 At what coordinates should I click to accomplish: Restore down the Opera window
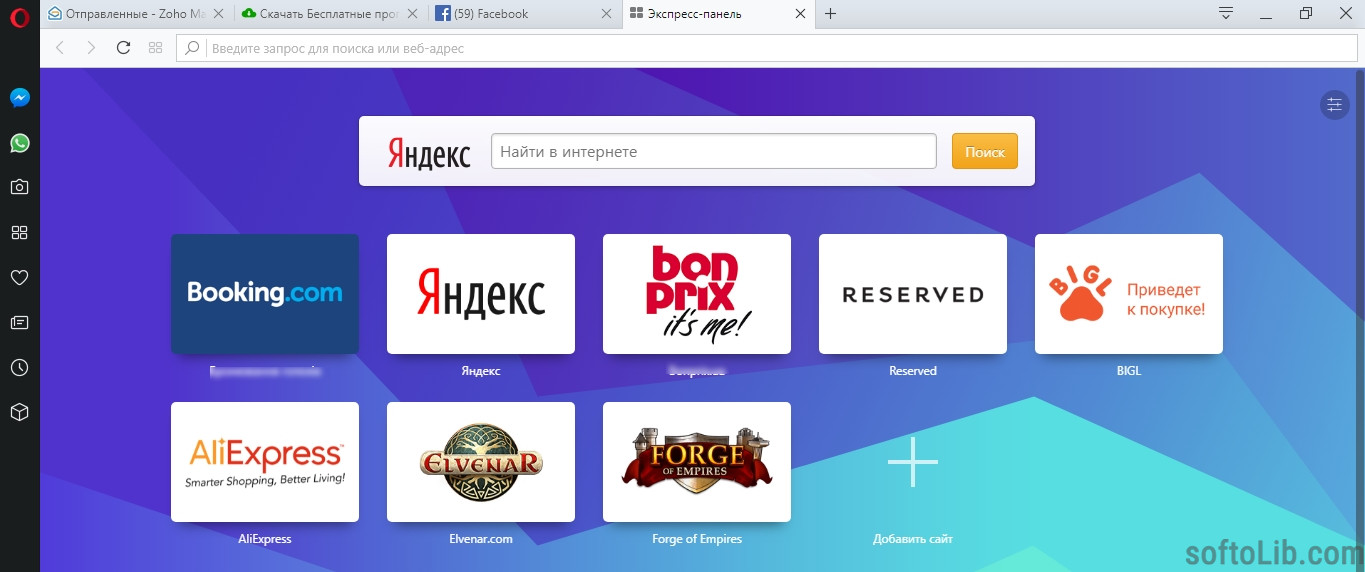1306,13
